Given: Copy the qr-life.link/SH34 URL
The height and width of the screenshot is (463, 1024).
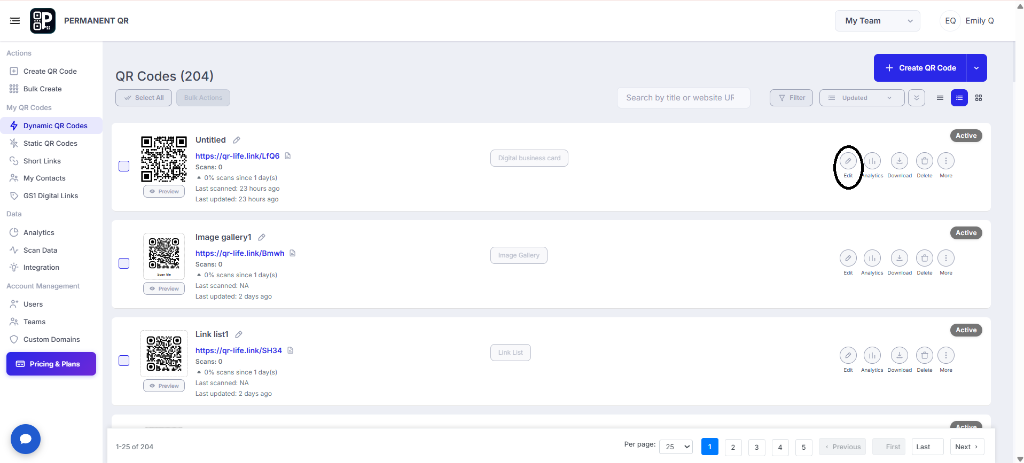Looking at the screenshot, I should click(x=291, y=350).
